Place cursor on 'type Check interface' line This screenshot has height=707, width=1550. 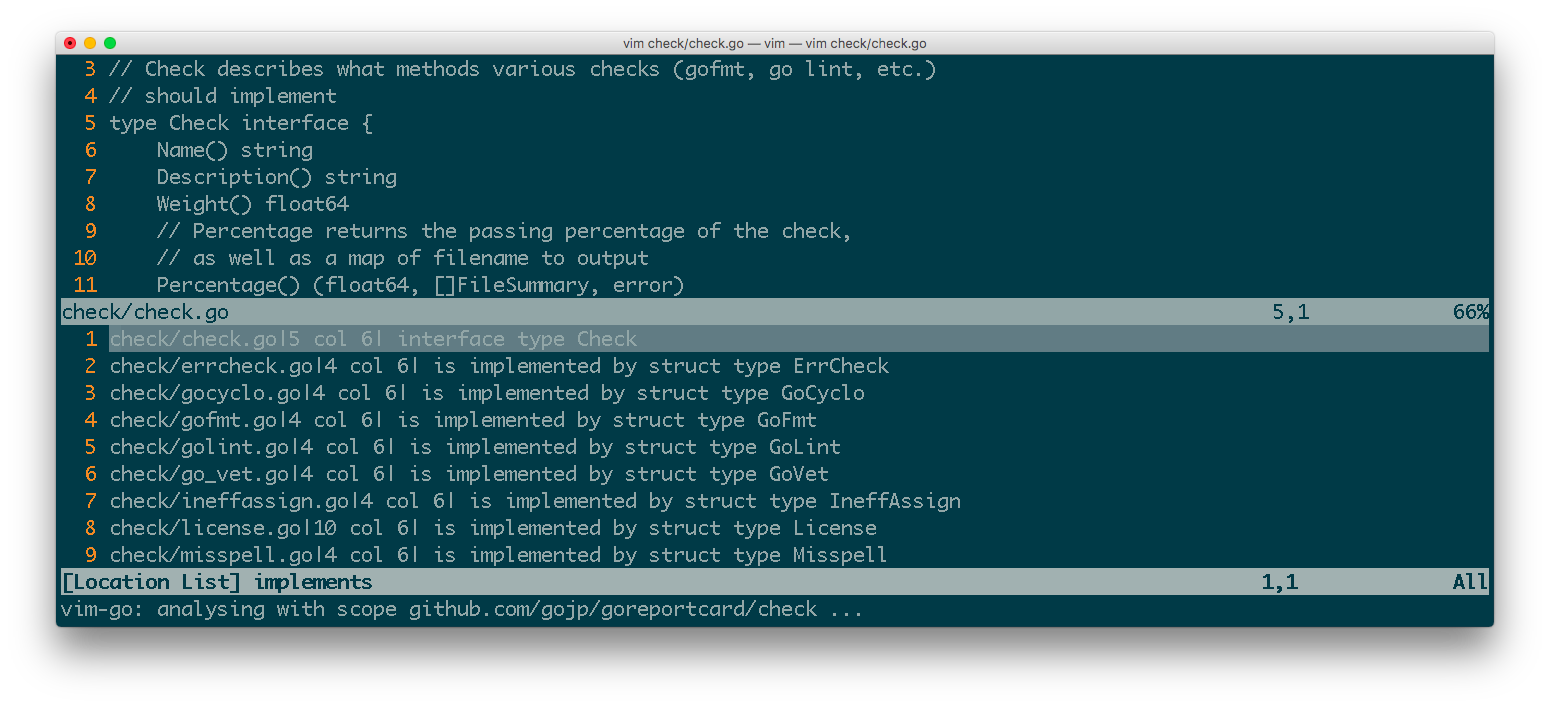coord(229,123)
